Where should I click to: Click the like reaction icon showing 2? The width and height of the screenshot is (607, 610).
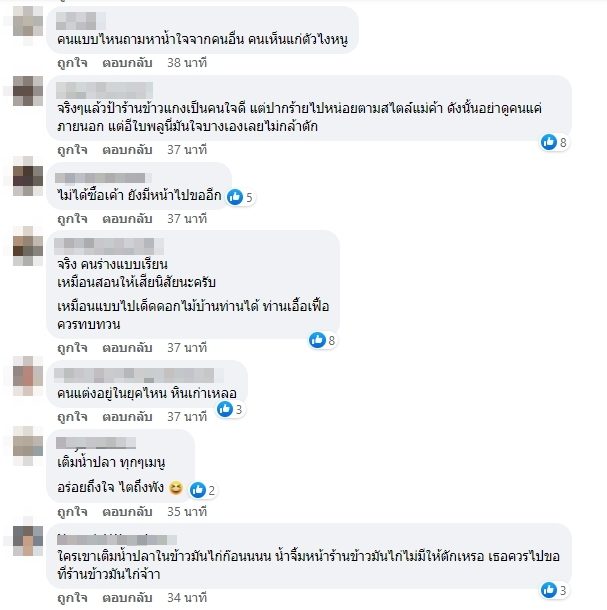pyautogui.click(x=198, y=490)
